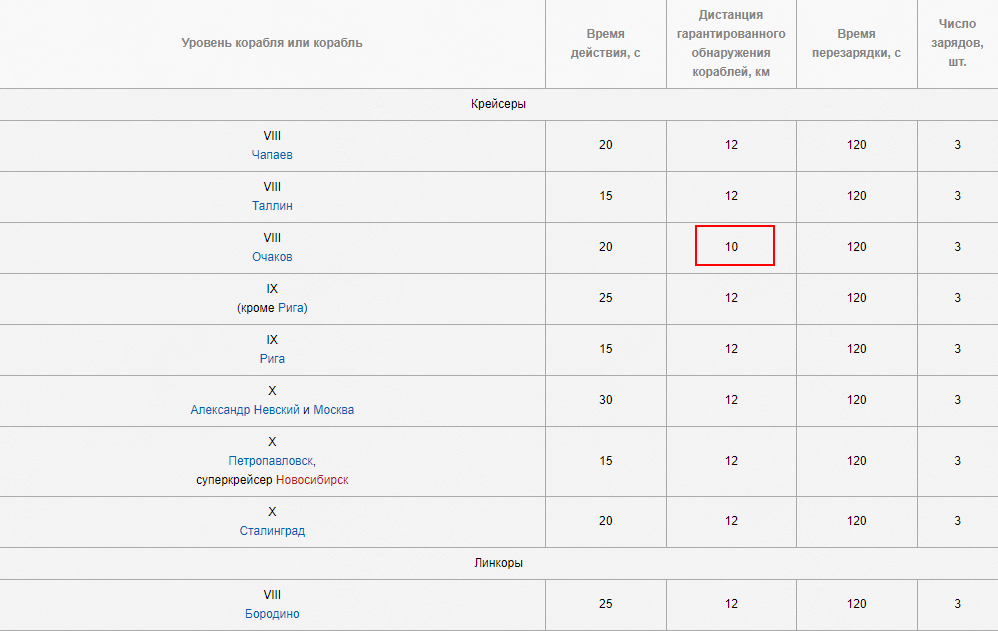Viewport: 998px width, 631px height.
Task: Follow the Александр Невский link
Action: [x=245, y=410]
